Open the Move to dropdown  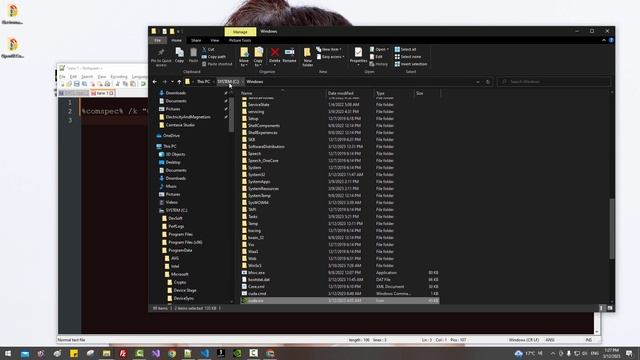pyautogui.click(x=244, y=57)
